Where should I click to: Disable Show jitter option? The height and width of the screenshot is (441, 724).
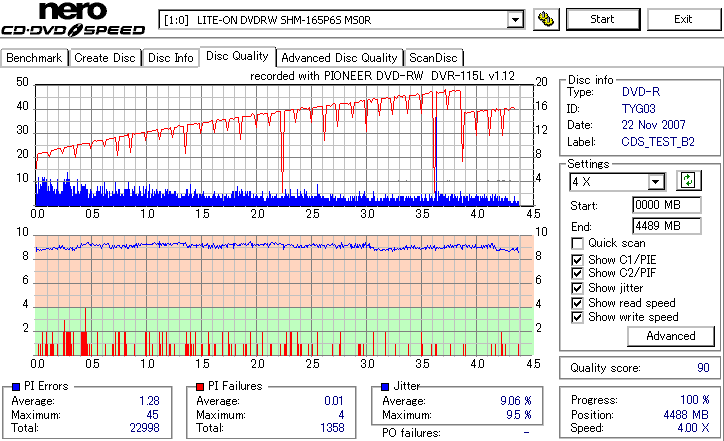click(x=577, y=288)
